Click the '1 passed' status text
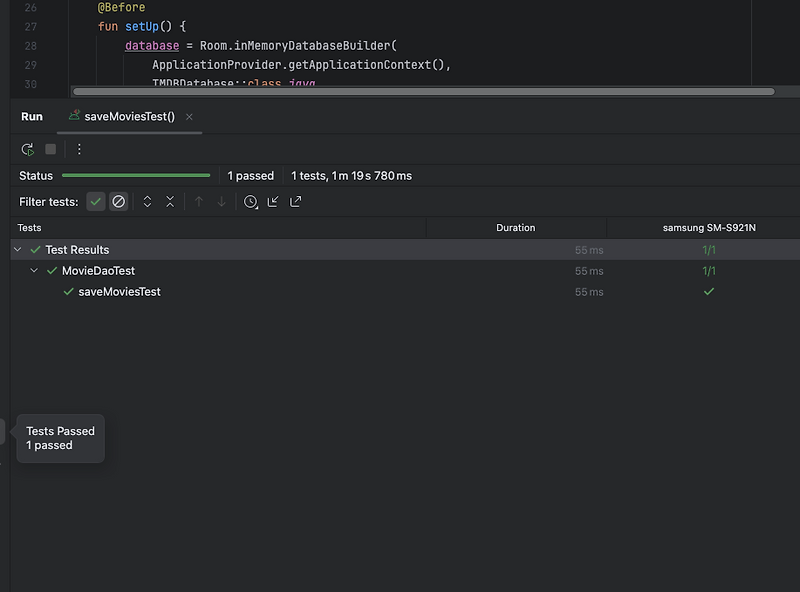Image resolution: width=800 pixels, height=592 pixels. pos(251,176)
